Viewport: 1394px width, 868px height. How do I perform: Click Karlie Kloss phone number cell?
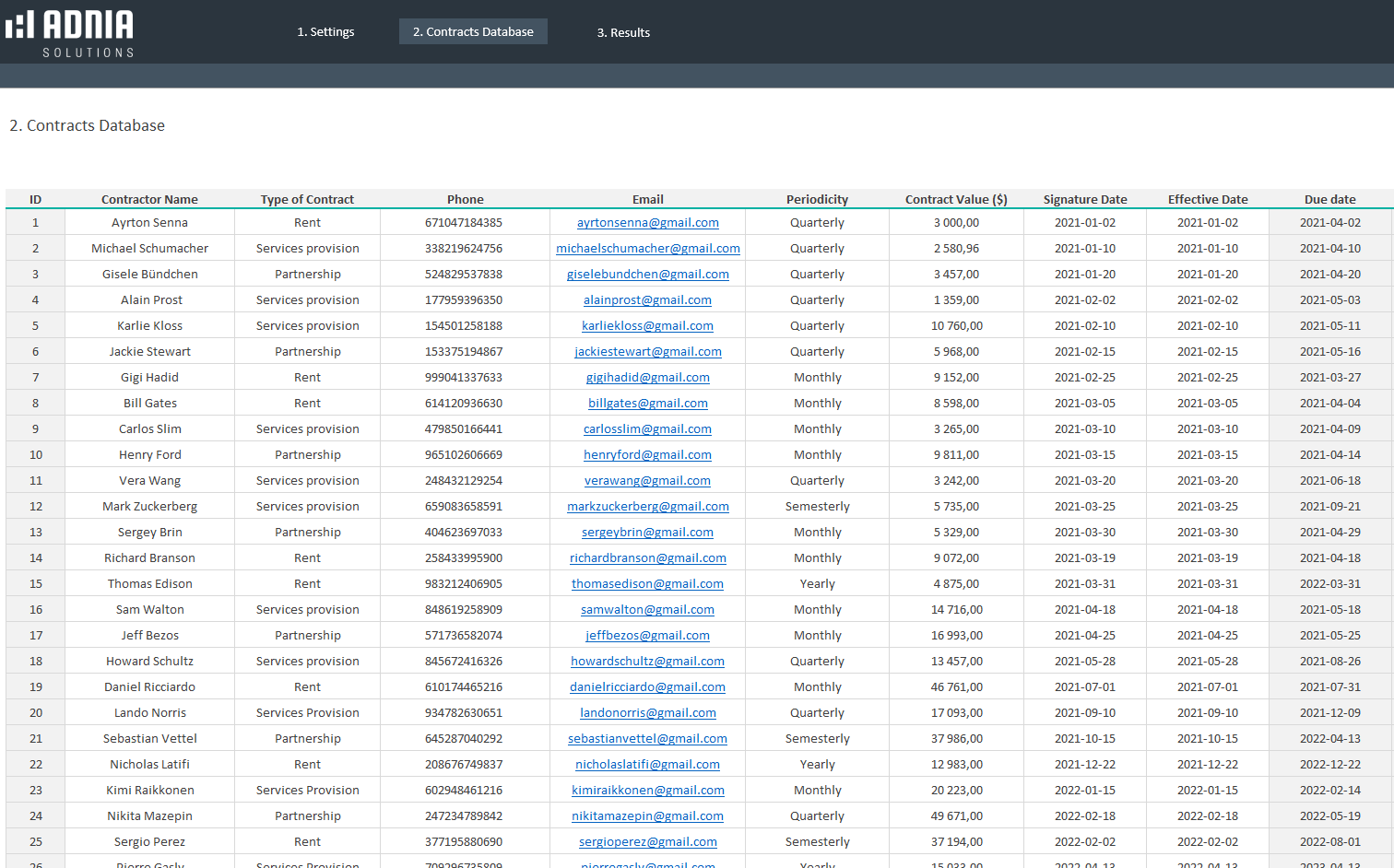[x=464, y=326]
